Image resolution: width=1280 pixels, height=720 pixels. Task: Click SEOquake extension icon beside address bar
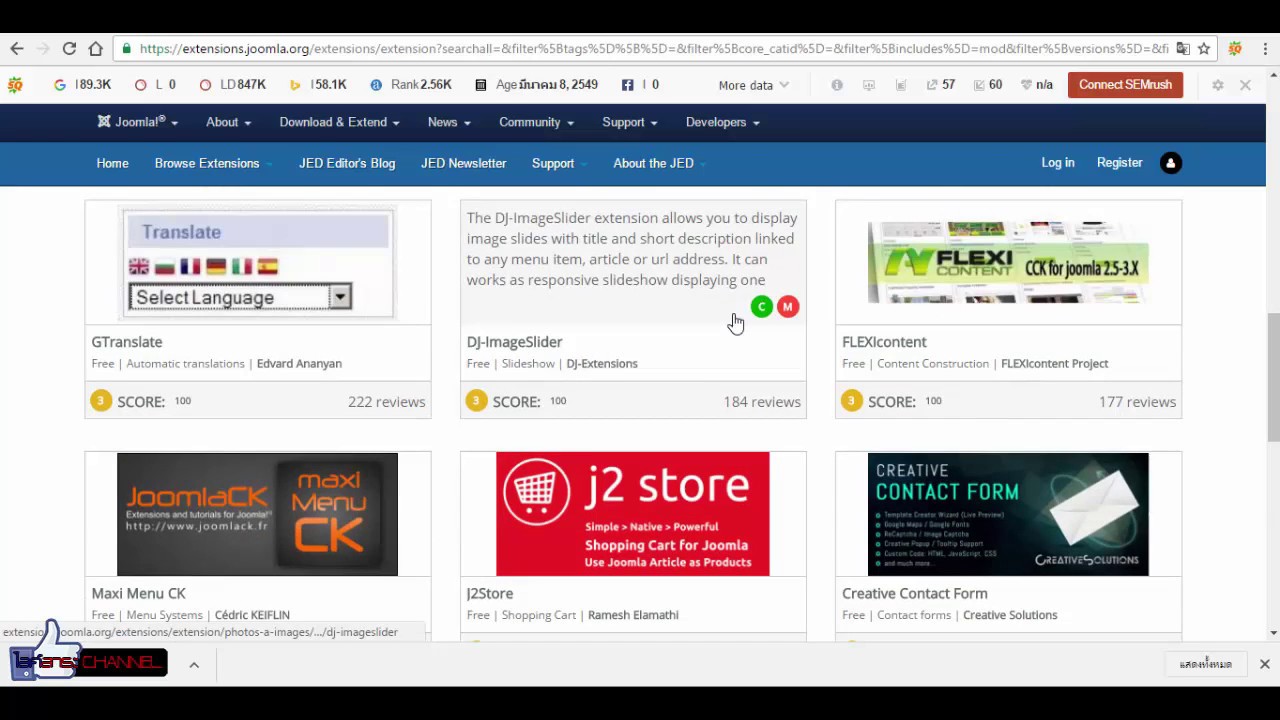click(x=1235, y=48)
